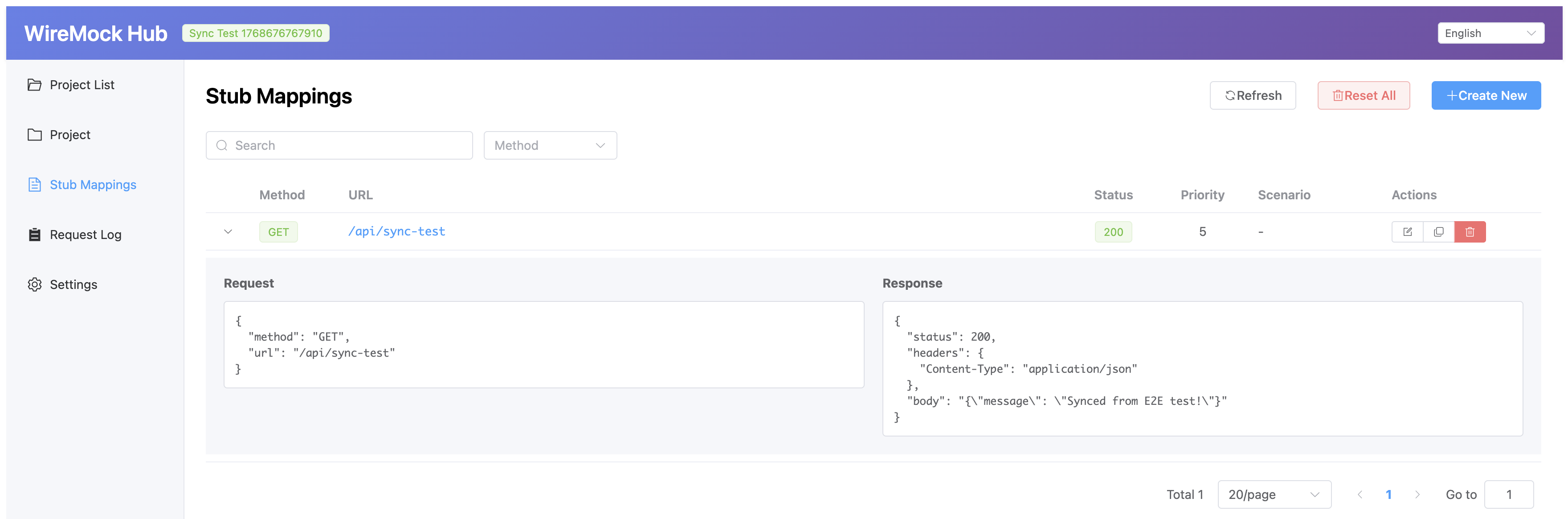Screen dimensions: 1568x519
Task: Click the edit stub mapping icon
Action: pyautogui.click(x=1407, y=231)
